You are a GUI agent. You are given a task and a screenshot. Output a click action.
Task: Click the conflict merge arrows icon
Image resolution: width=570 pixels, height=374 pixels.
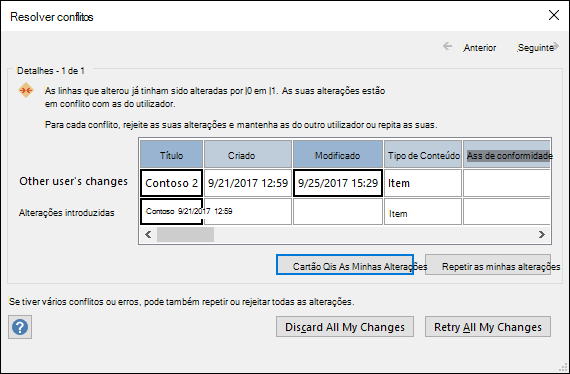tap(26, 90)
